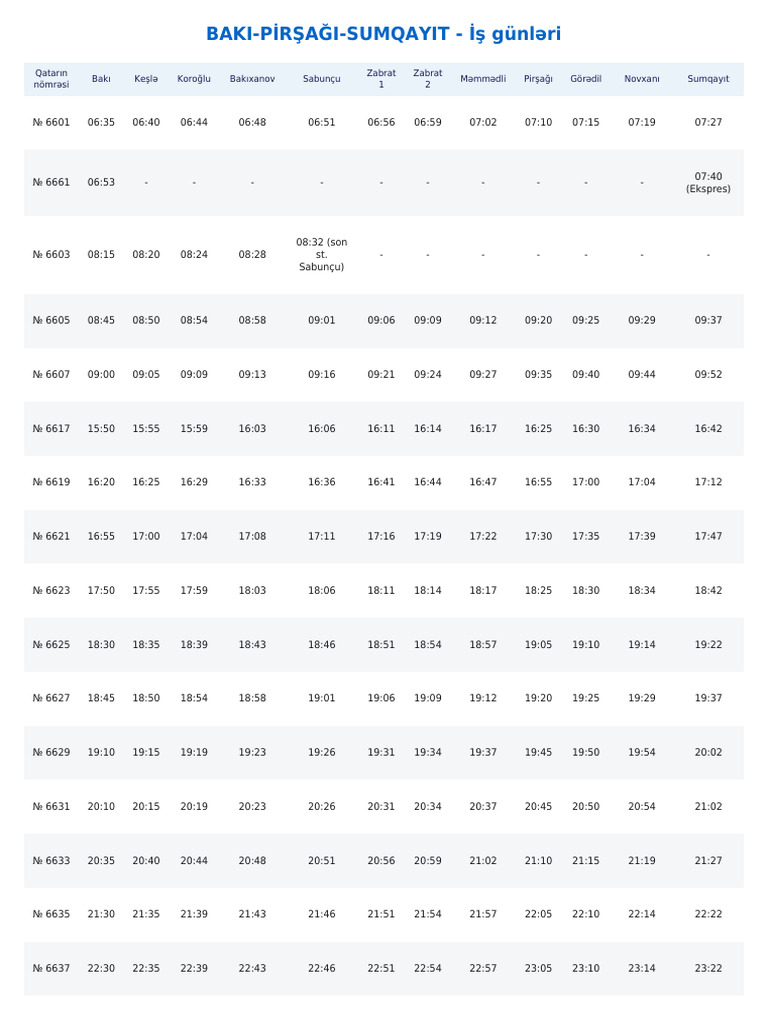This screenshot has height=1024, width=768.
Task: Click the Görədil column header
Action: click(586, 79)
